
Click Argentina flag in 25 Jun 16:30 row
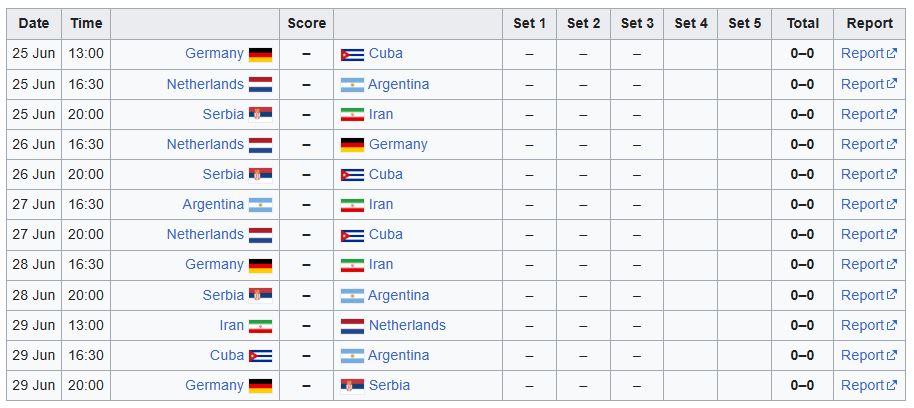tap(352, 85)
